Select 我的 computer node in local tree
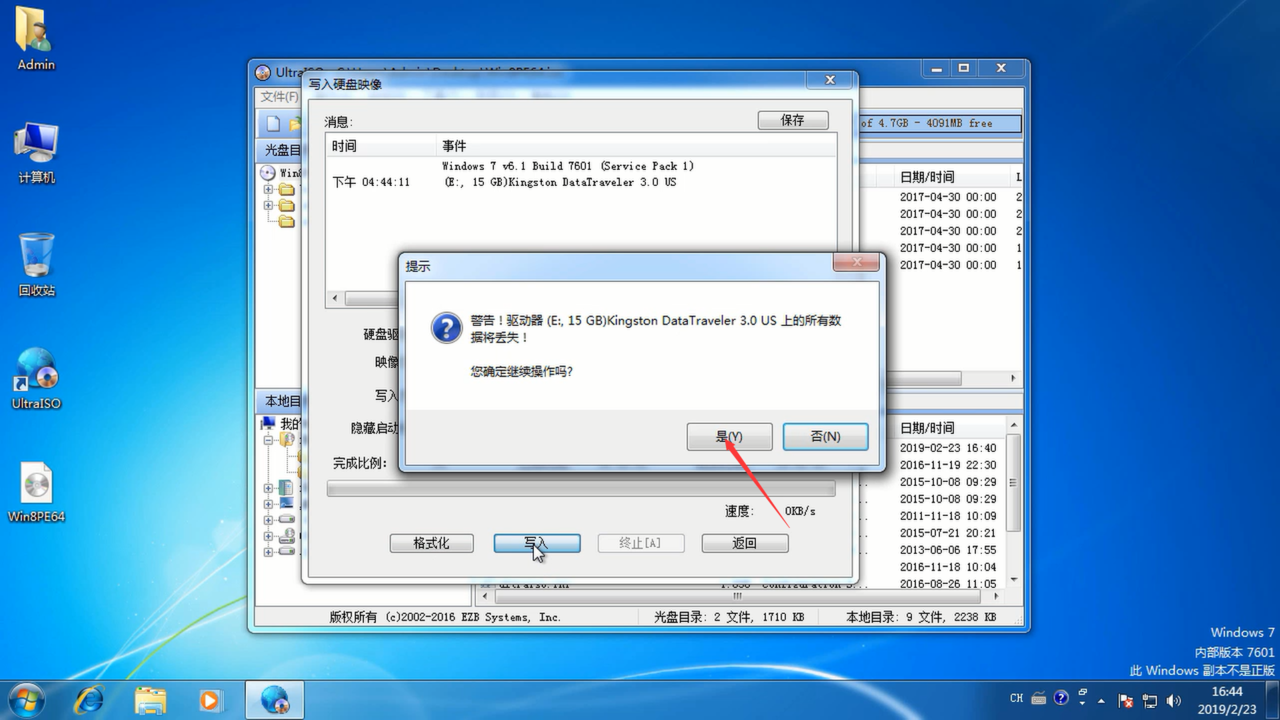The width and height of the screenshot is (1280, 720). coord(280,424)
